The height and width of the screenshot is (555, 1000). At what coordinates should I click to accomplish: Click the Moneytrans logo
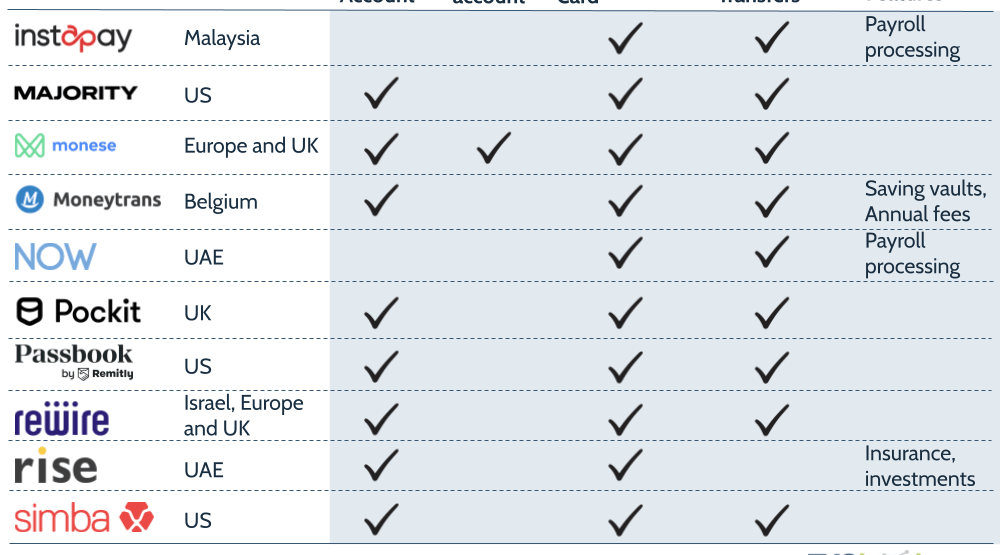[x=88, y=200]
